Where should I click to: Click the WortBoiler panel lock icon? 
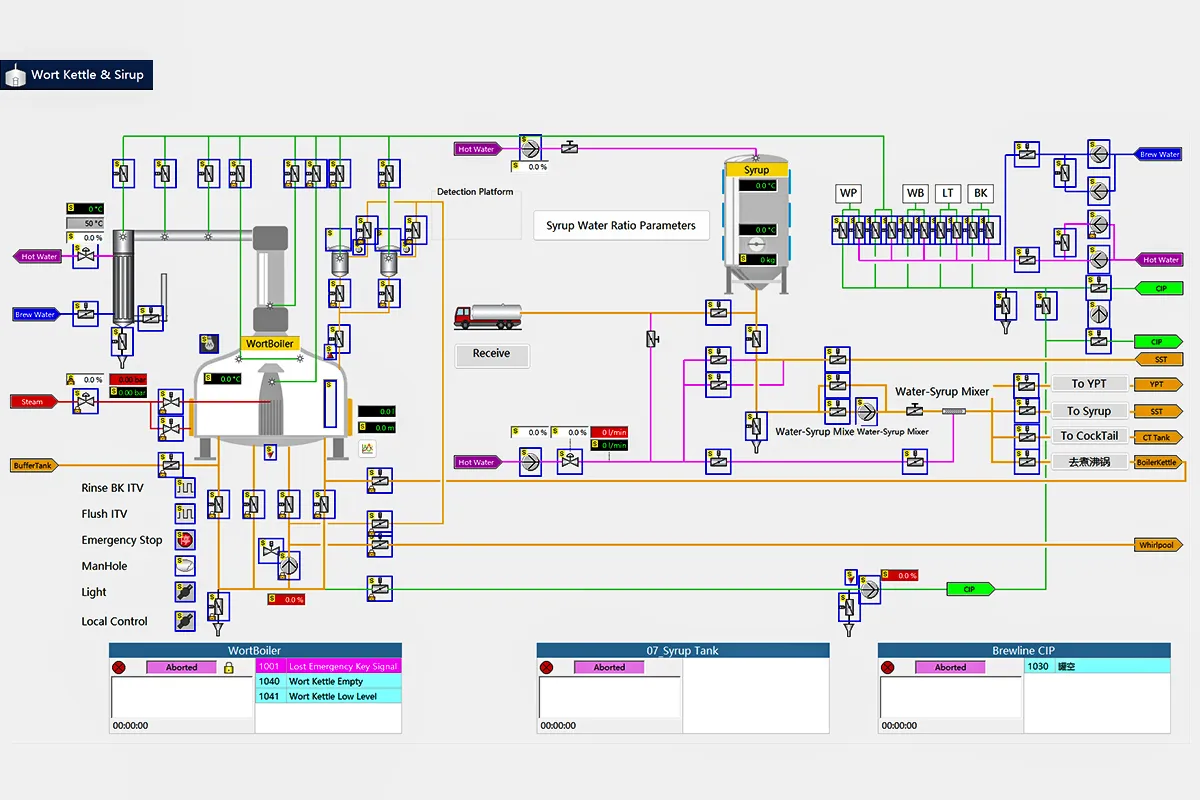228,667
